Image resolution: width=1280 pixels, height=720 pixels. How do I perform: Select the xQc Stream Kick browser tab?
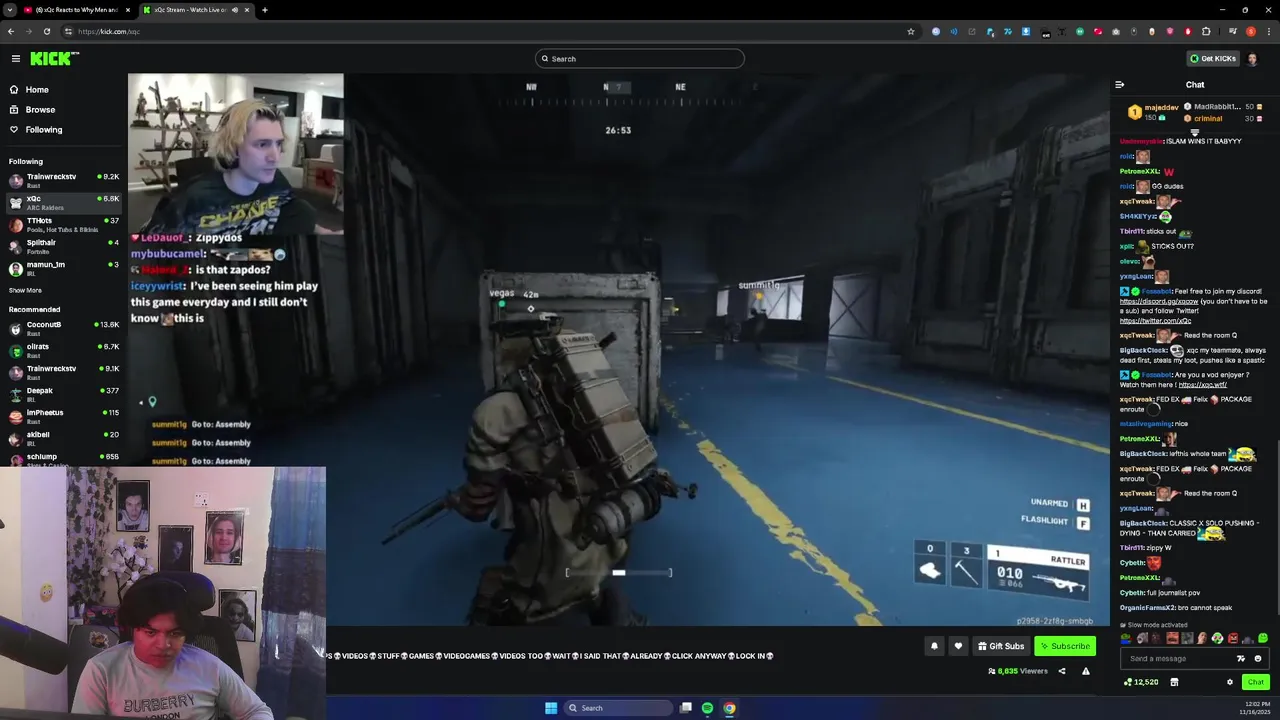pos(190,10)
